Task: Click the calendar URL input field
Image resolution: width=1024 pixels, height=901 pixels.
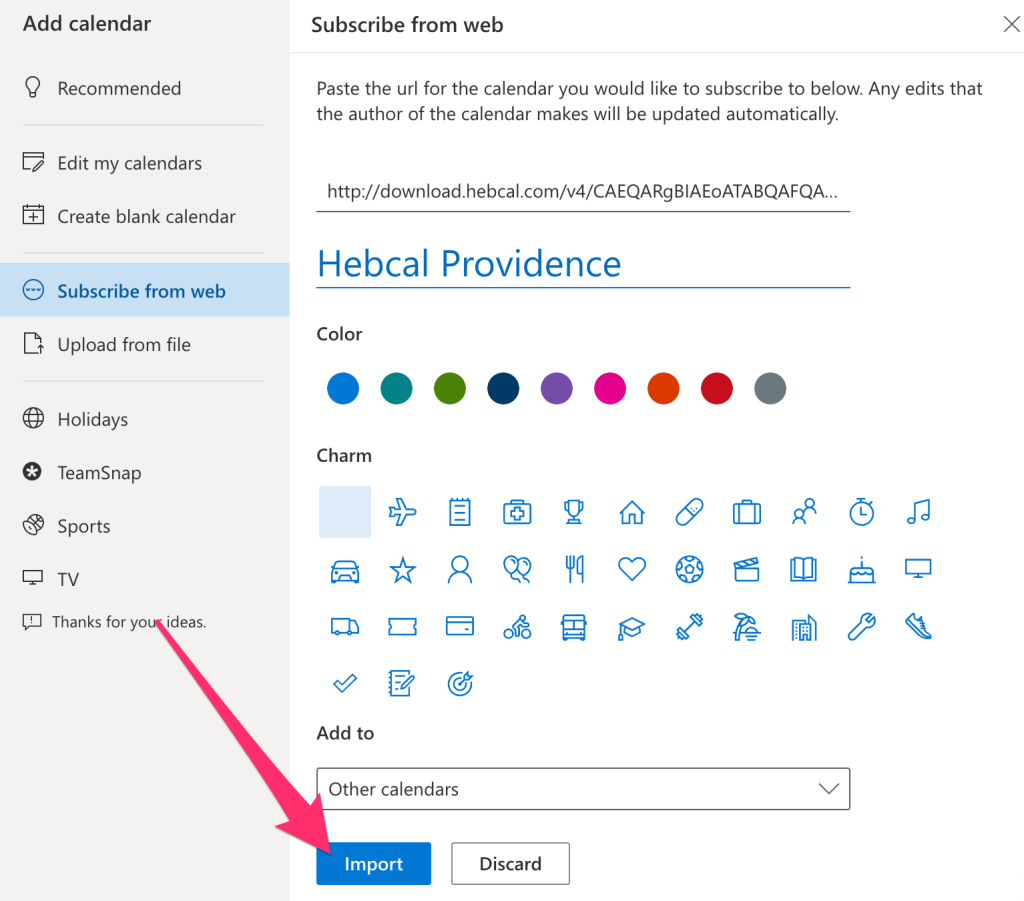Action: (583, 191)
